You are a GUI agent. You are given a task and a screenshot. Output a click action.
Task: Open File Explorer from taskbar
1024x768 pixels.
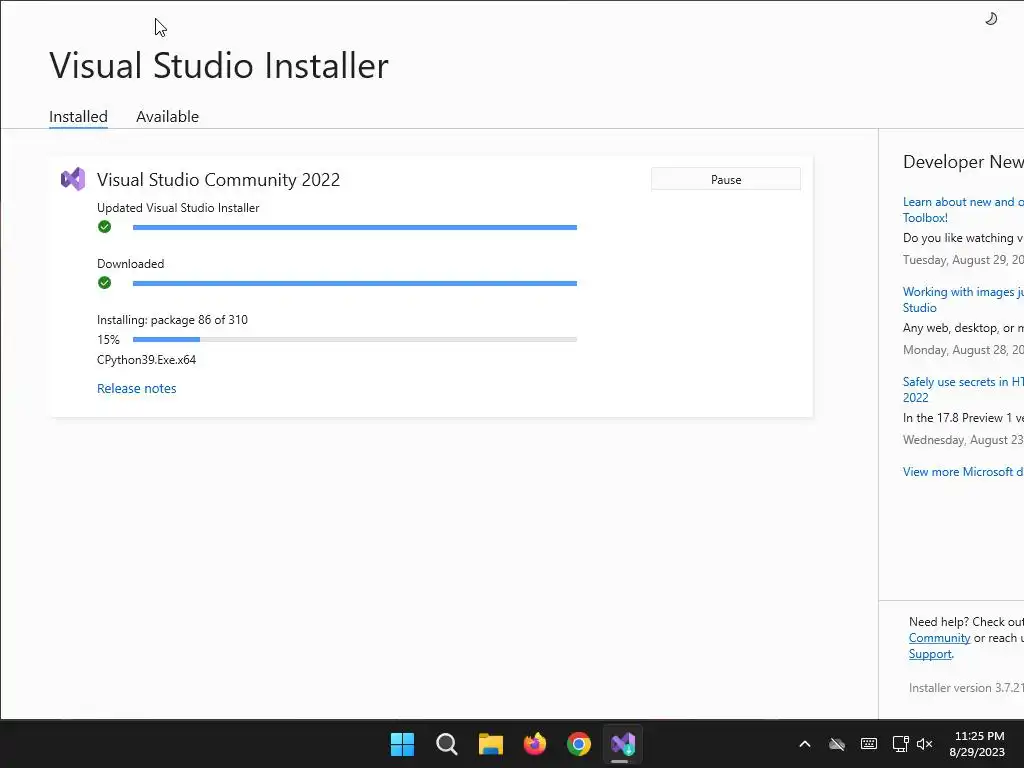pyautogui.click(x=490, y=744)
